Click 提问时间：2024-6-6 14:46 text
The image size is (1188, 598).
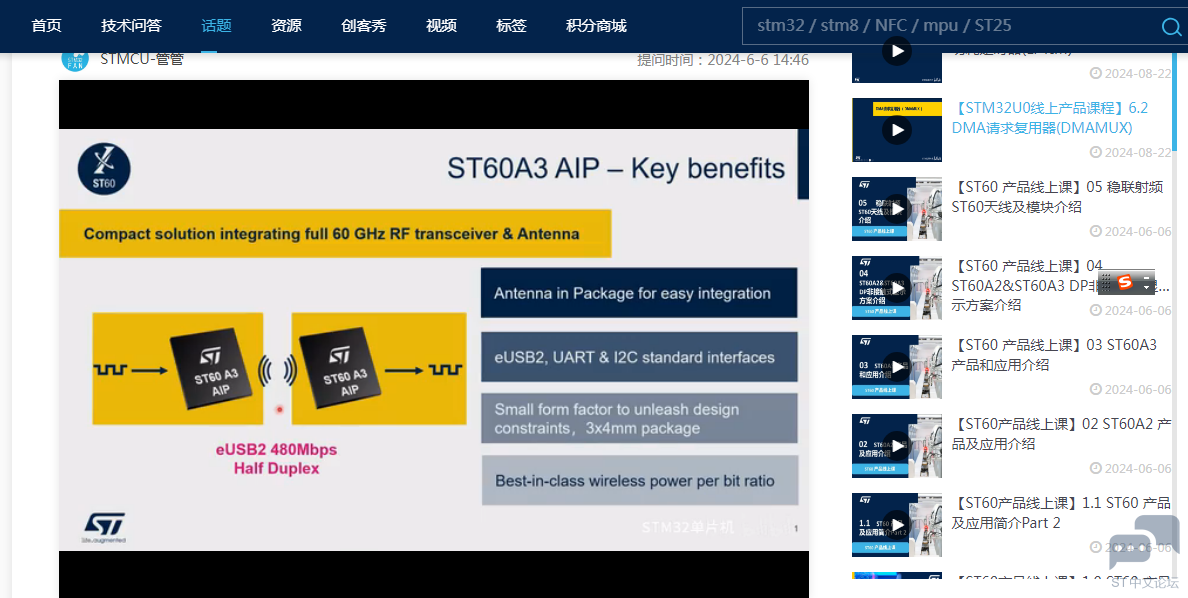coord(723,60)
